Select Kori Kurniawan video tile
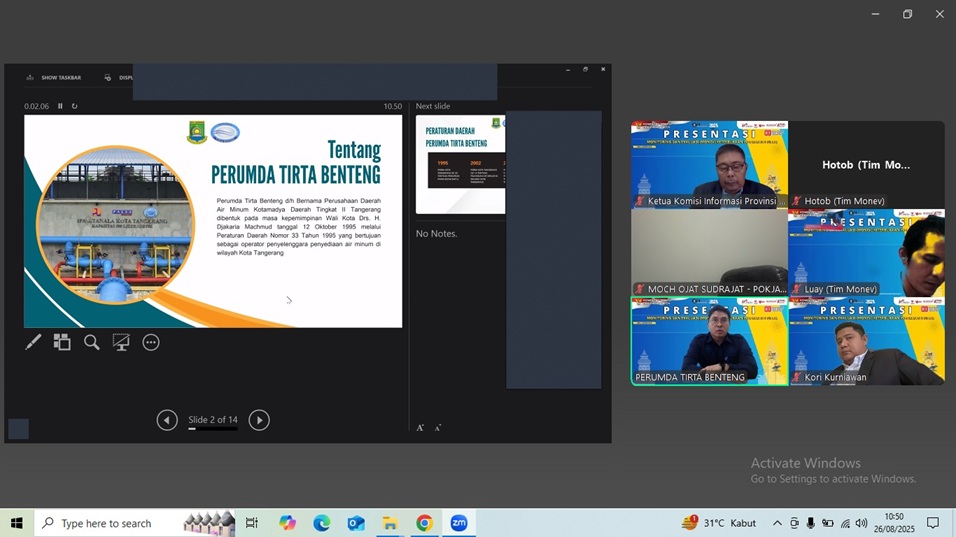Image resolution: width=956 pixels, height=537 pixels. tap(866, 341)
